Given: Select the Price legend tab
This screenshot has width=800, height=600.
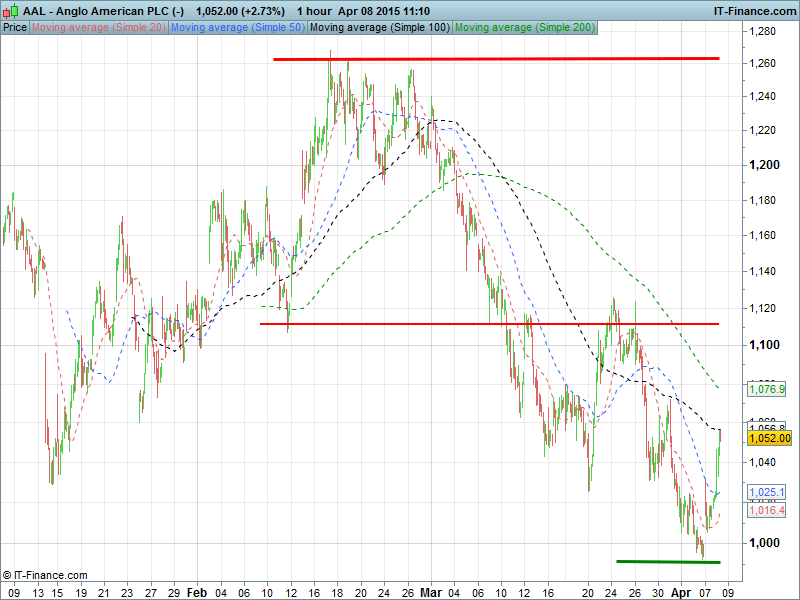Looking at the screenshot, I should click(x=15, y=27).
